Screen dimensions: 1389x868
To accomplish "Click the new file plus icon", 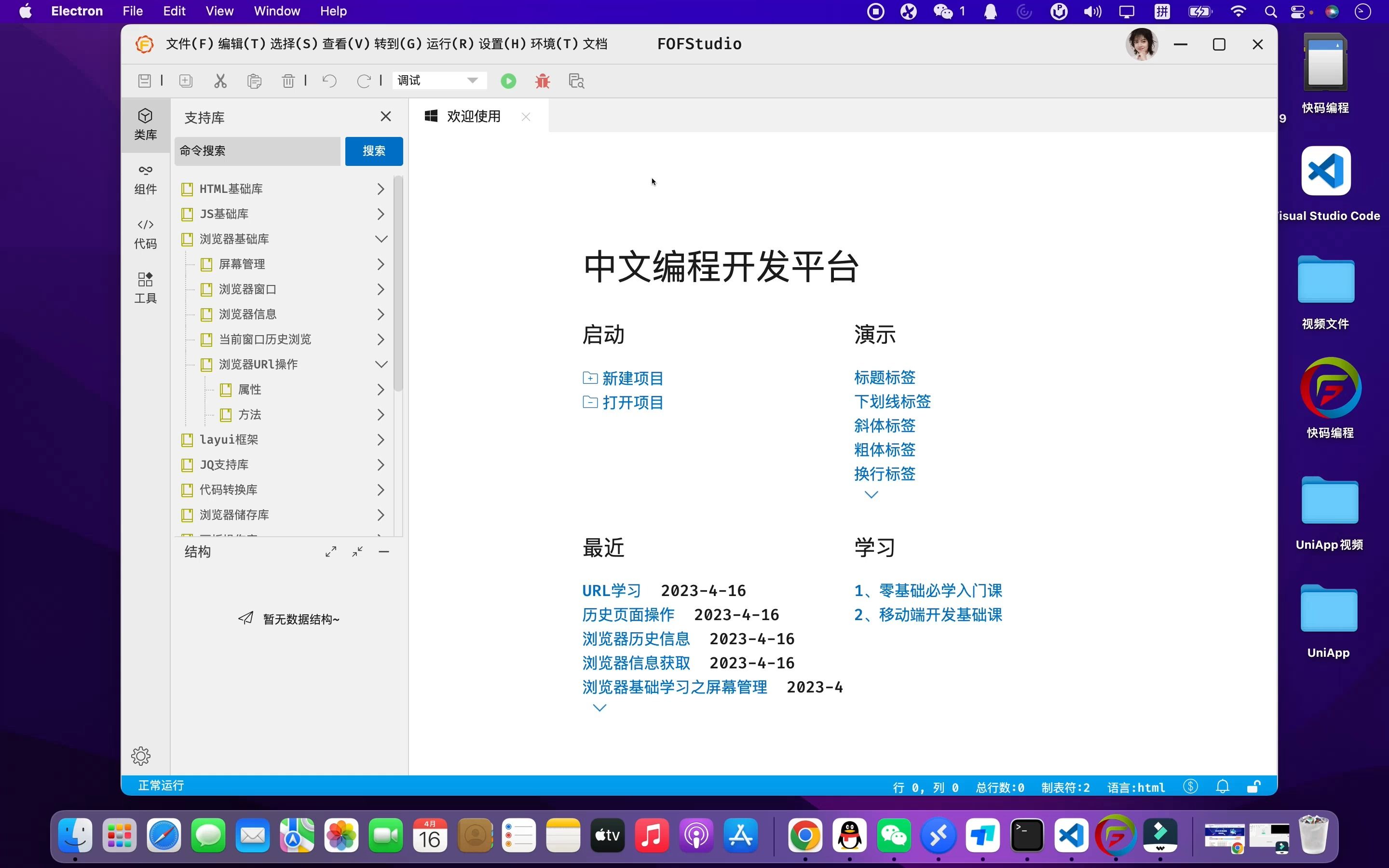I will pyautogui.click(x=186, y=81).
